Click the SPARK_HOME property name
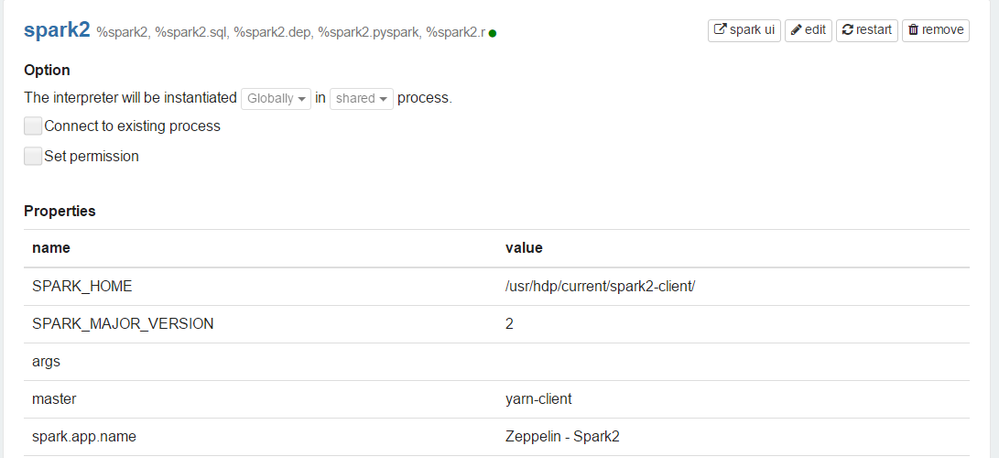The width and height of the screenshot is (999, 458). click(82, 286)
